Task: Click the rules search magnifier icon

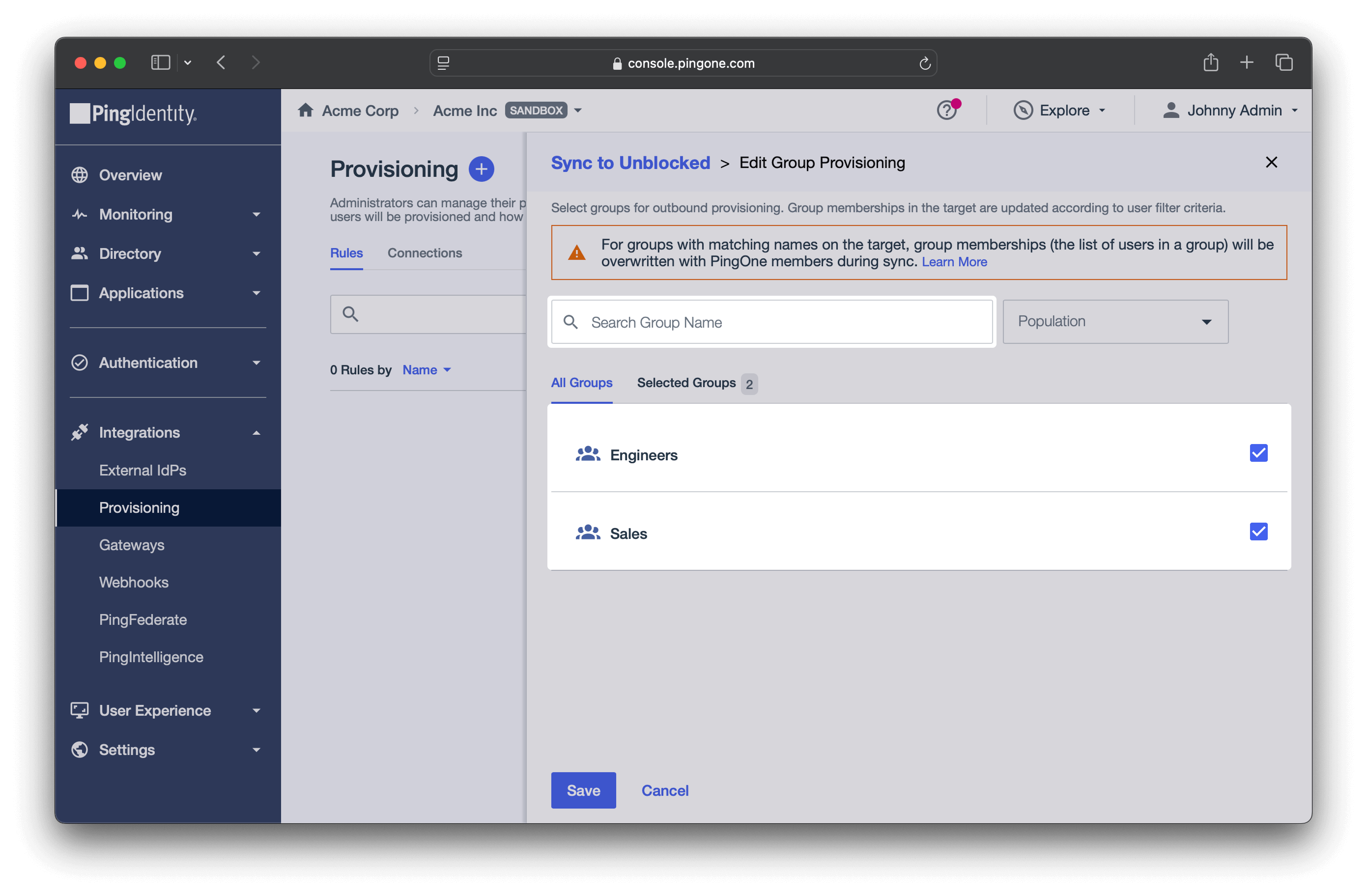Action: click(x=350, y=314)
